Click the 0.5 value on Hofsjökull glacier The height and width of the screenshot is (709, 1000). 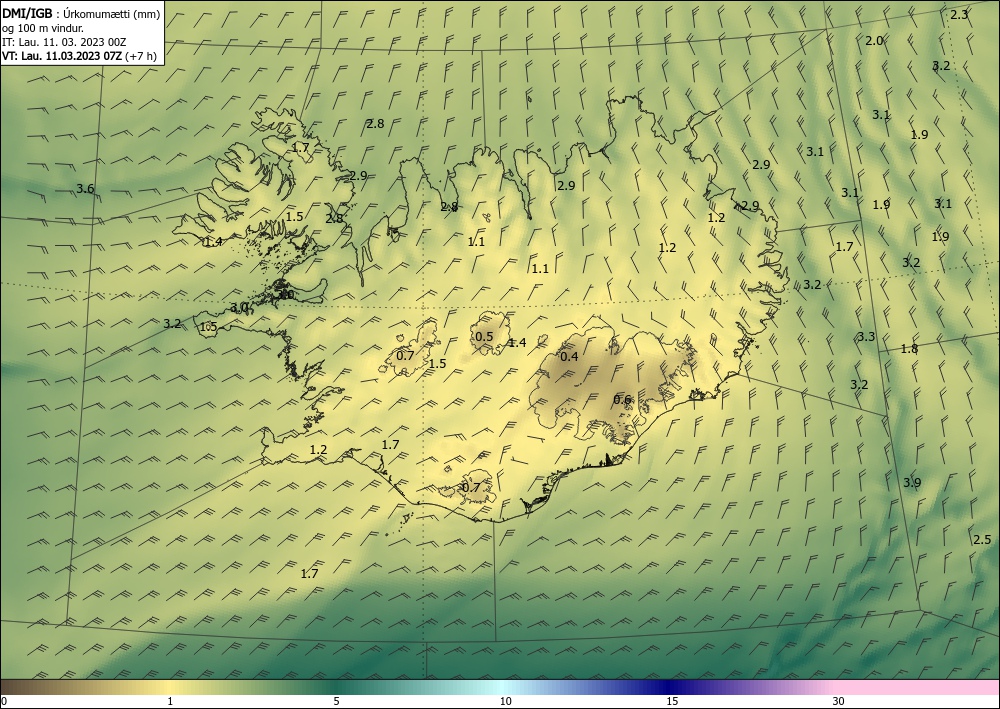pyautogui.click(x=484, y=337)
